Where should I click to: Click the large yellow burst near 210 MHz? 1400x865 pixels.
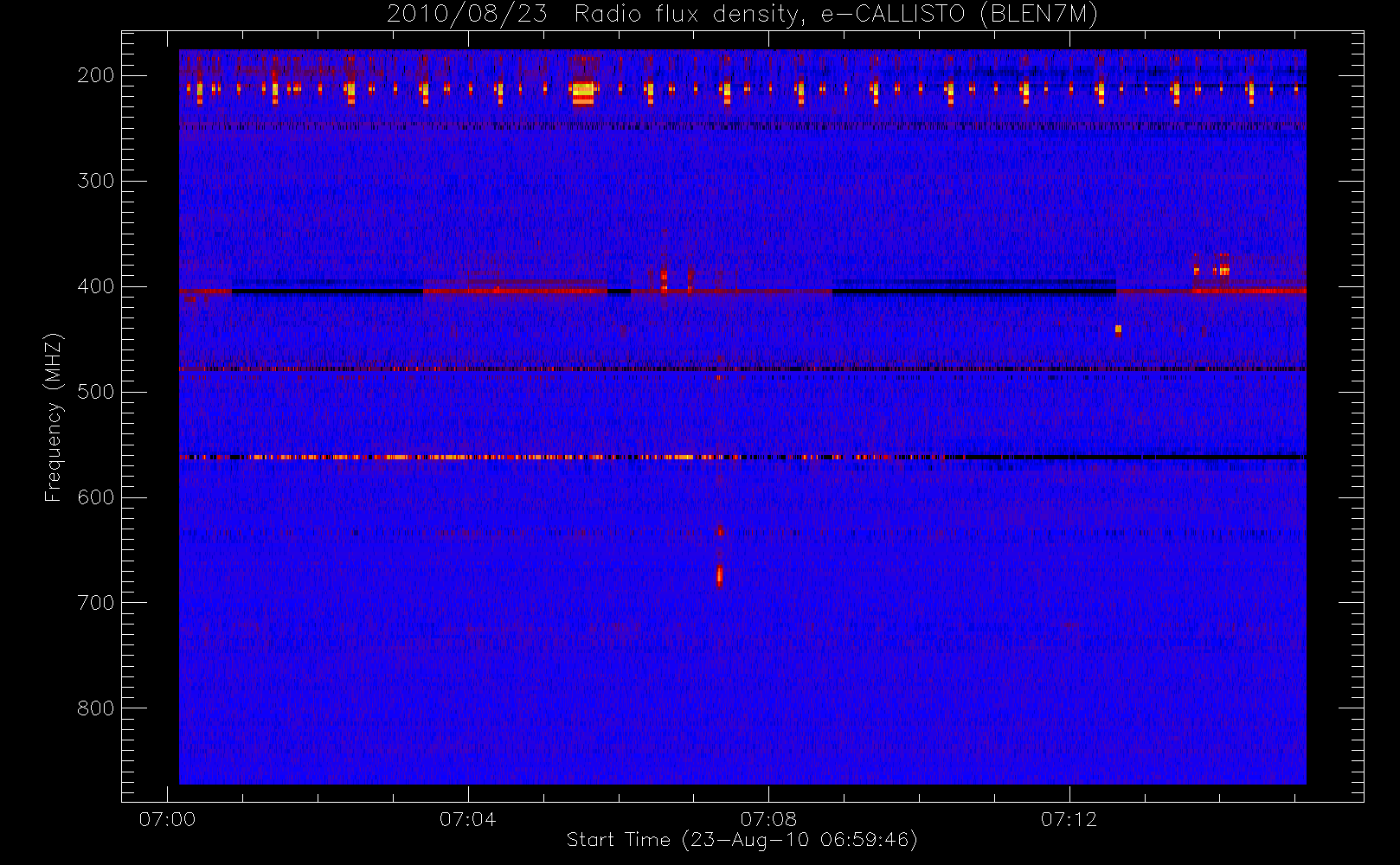coord(583,93)
